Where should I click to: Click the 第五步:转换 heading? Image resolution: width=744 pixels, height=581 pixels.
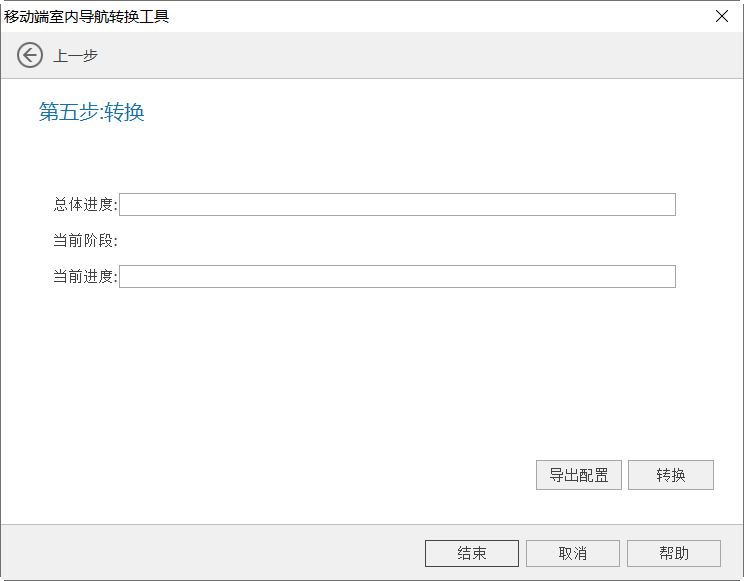[92, 112]
